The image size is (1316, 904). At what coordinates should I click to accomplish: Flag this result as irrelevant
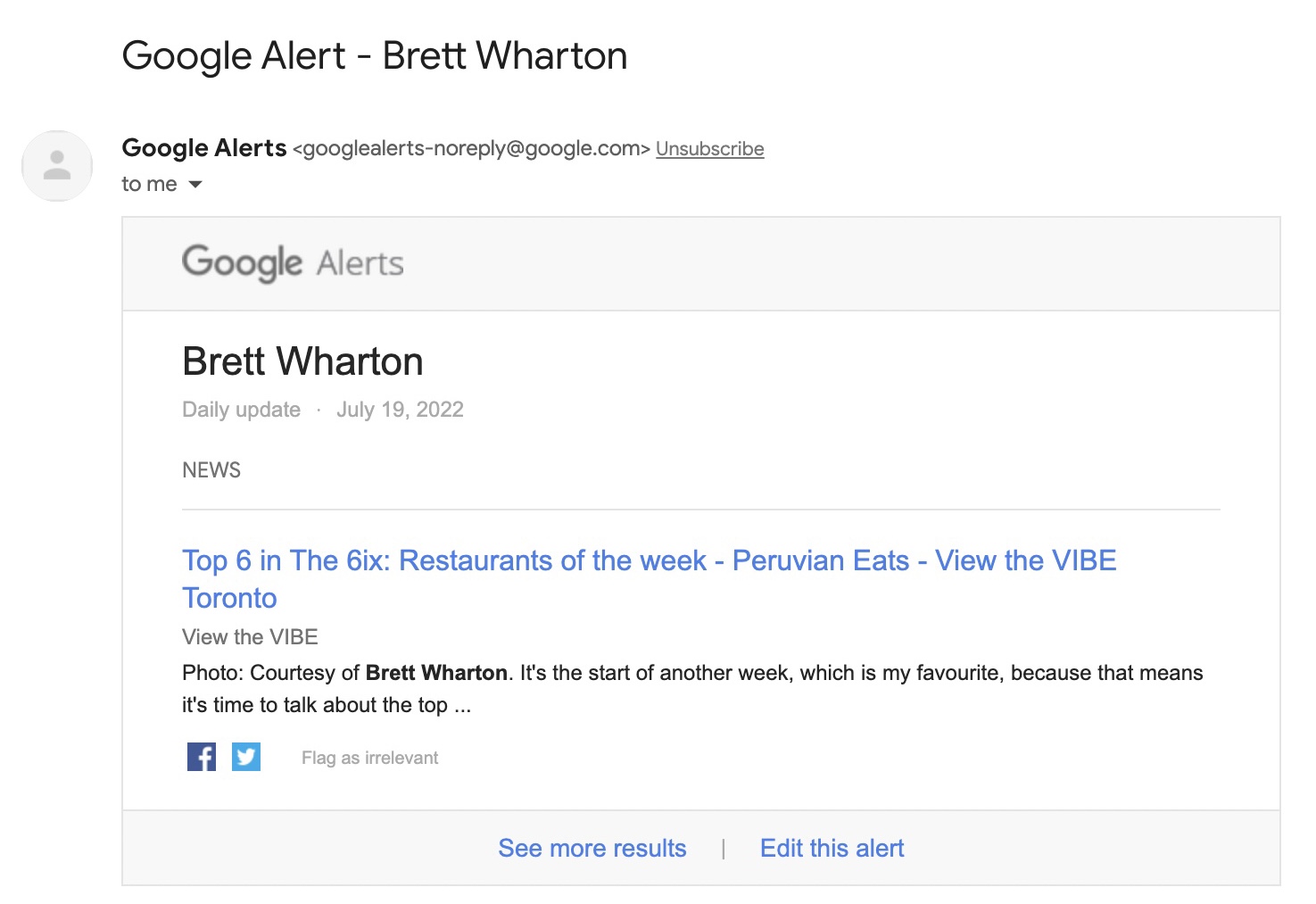[369, 758]
